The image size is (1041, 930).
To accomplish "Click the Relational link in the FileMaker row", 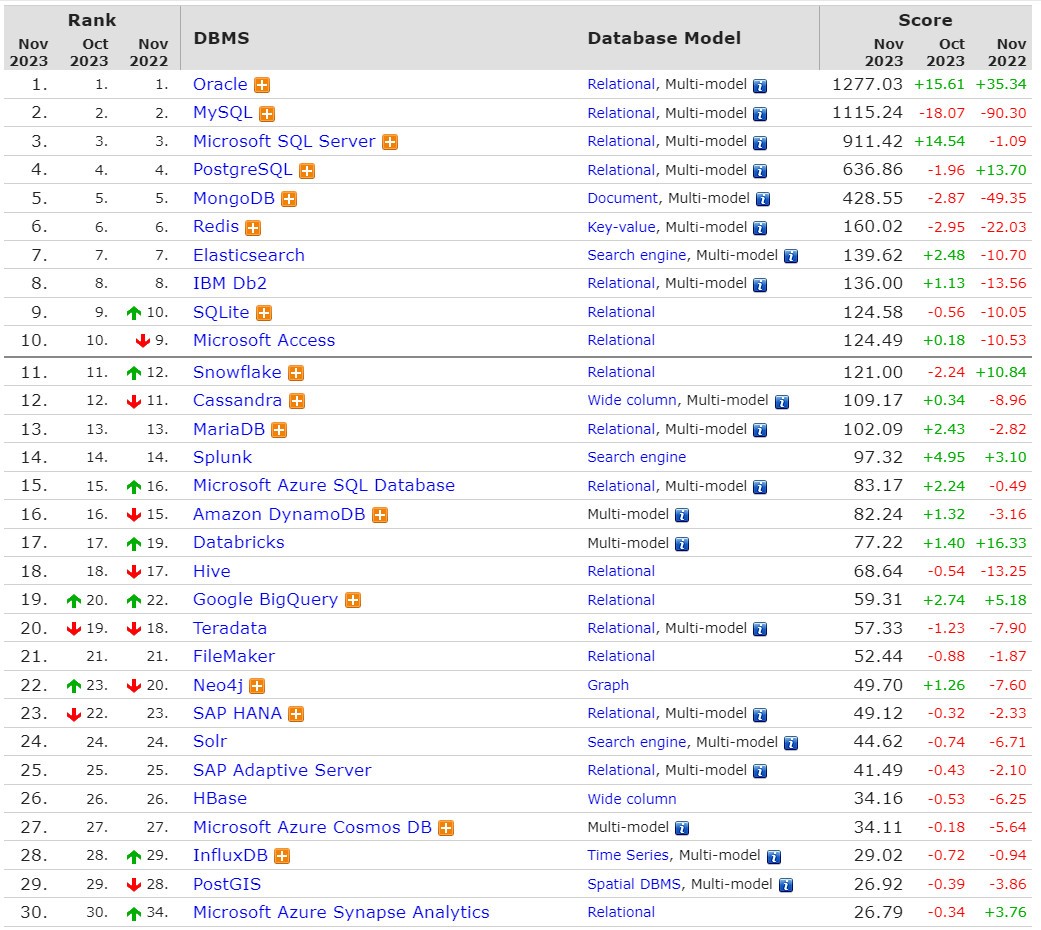I will [621, 656].
